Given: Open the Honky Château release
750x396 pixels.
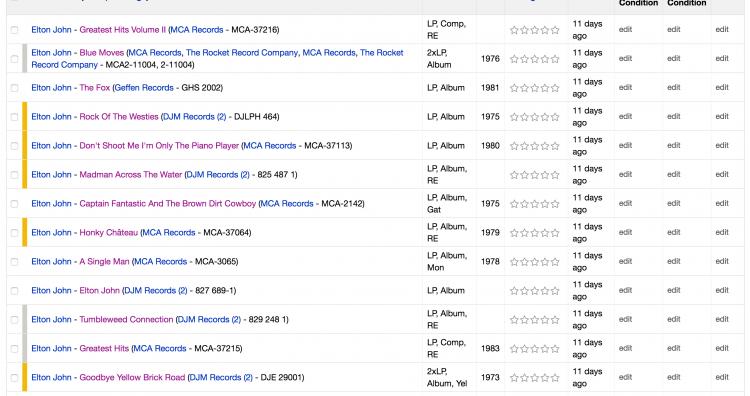Looking at the screenshot, I should 109,232.
